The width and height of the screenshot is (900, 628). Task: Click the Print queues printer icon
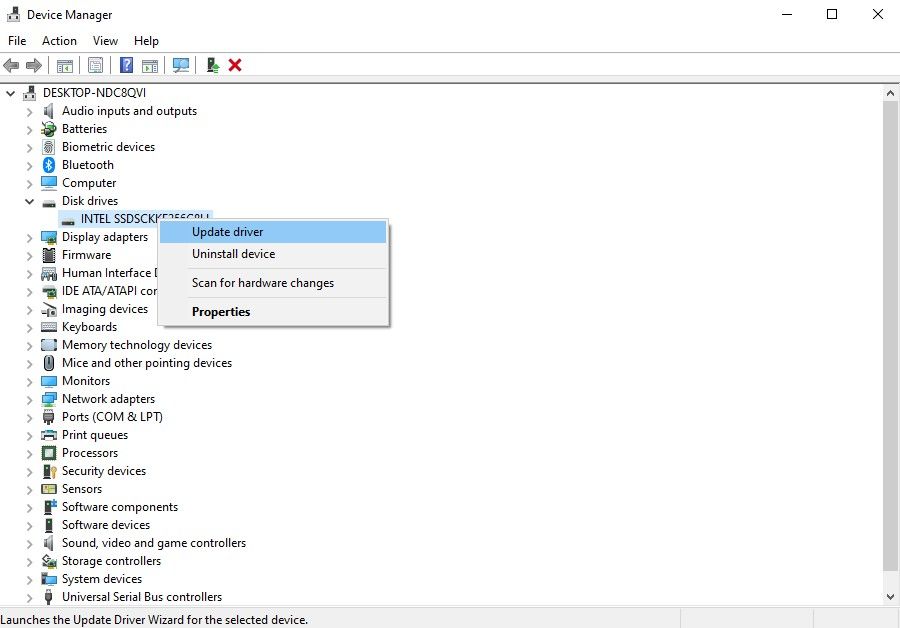[49, 435]
